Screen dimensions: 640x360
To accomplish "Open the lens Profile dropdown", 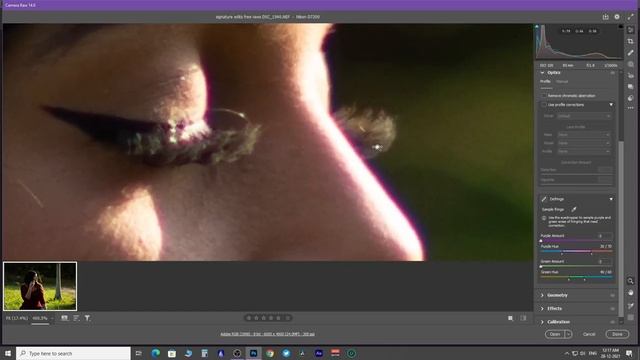I will click(x=584, y=151).
